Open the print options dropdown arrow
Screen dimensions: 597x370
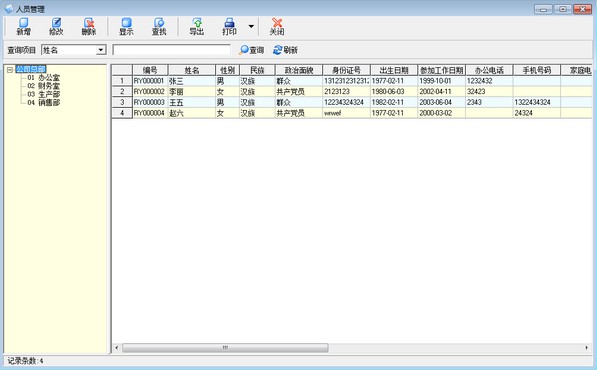[251, 26]
